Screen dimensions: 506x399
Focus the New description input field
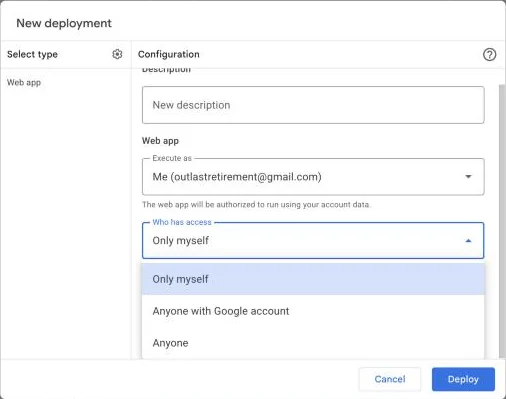pos(313,105)
